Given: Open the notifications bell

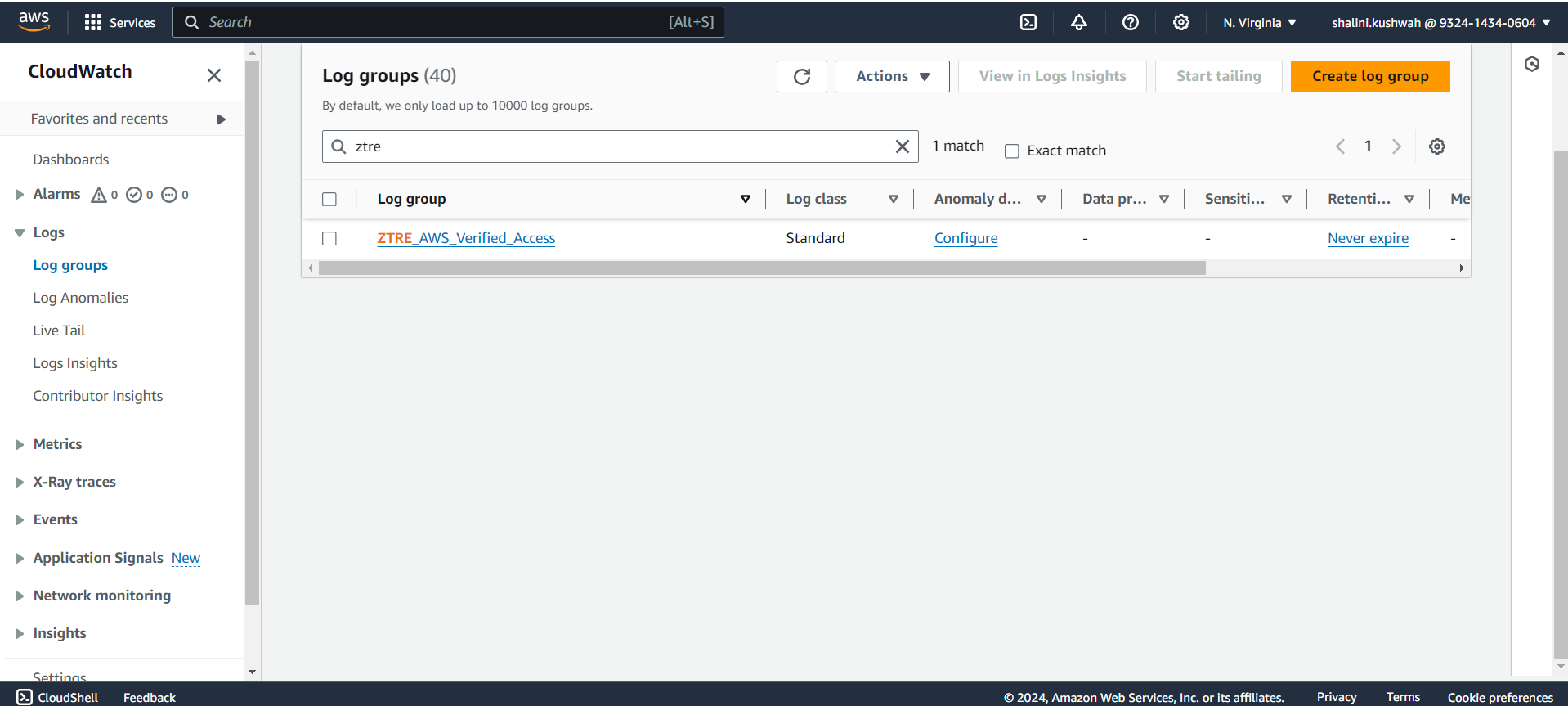Looking at the screenshot, I should tap(1079, 22).
